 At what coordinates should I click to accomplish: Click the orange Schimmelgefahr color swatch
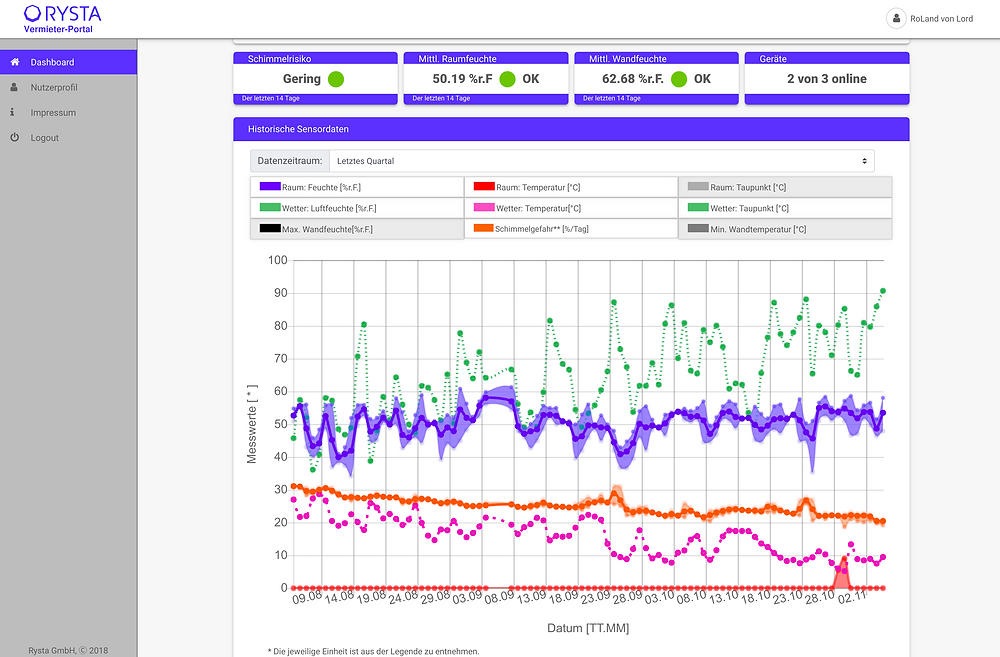pos(483,228)
